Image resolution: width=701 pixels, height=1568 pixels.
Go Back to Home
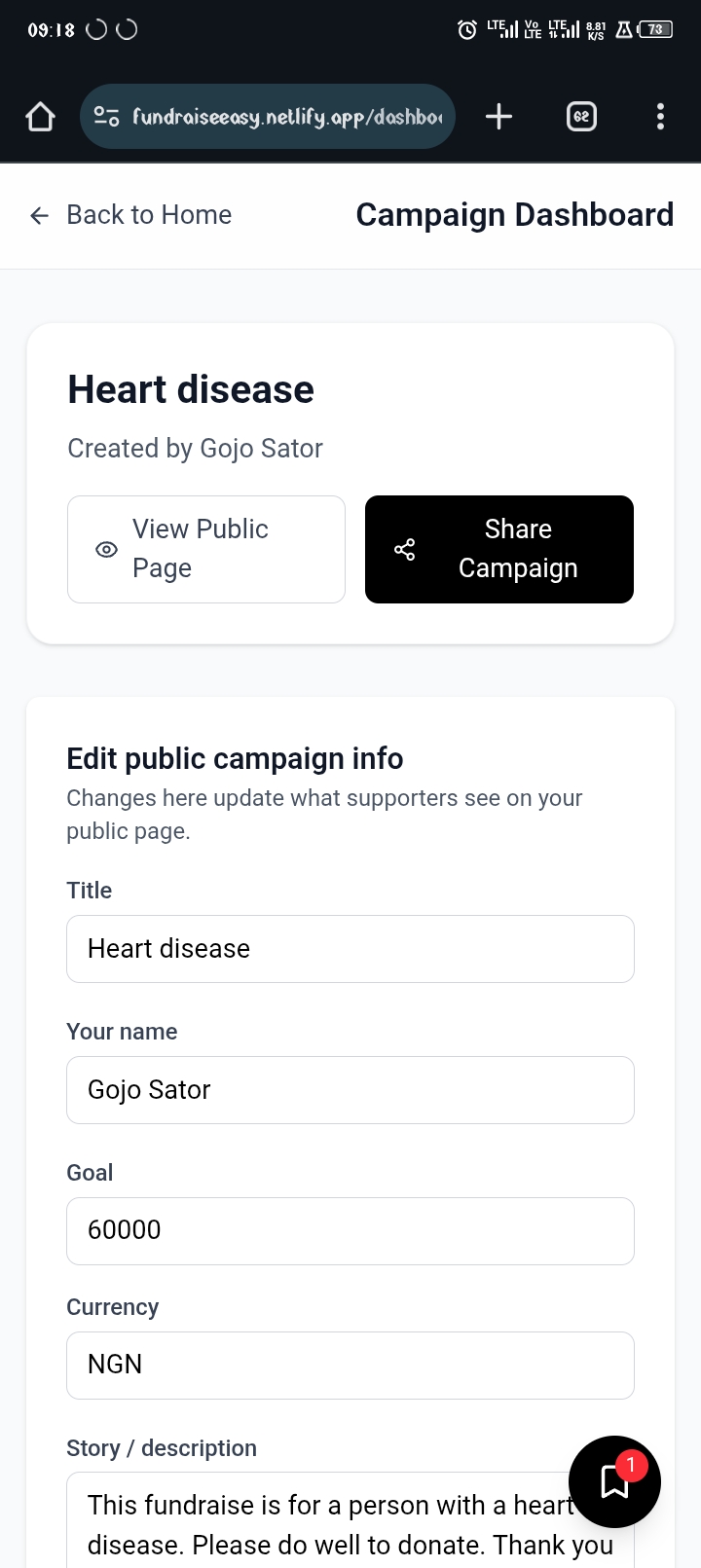(x=149, y=215)
